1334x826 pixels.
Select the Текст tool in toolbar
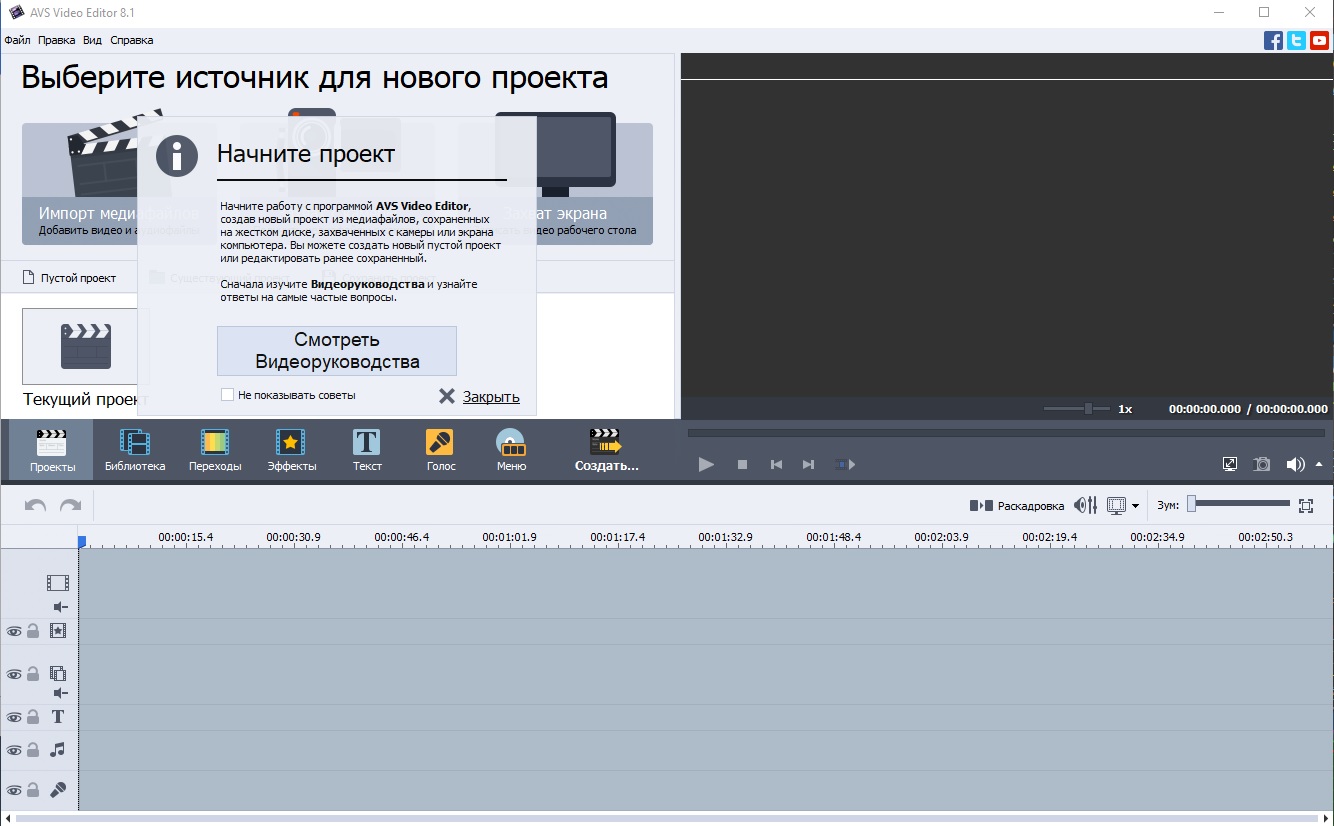coord(367,450)
